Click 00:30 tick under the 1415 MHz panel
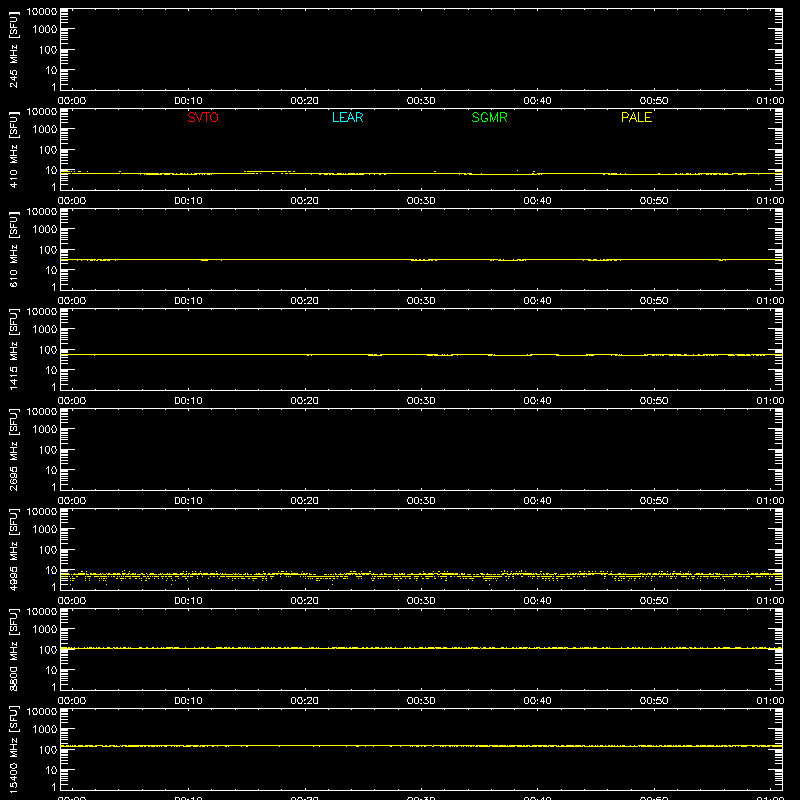 pos(421,401)
